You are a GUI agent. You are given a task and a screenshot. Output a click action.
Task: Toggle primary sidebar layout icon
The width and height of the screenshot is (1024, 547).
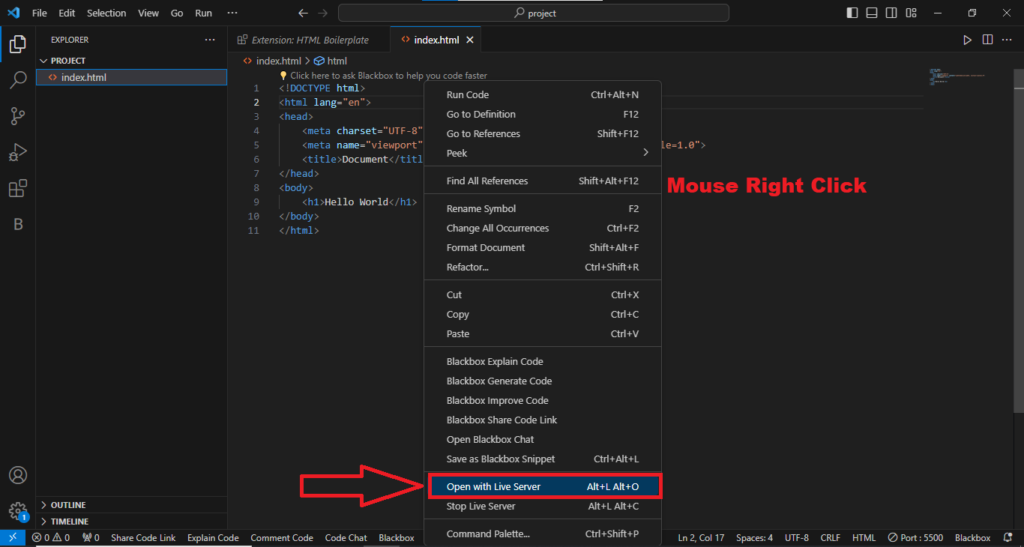[852, 13]
